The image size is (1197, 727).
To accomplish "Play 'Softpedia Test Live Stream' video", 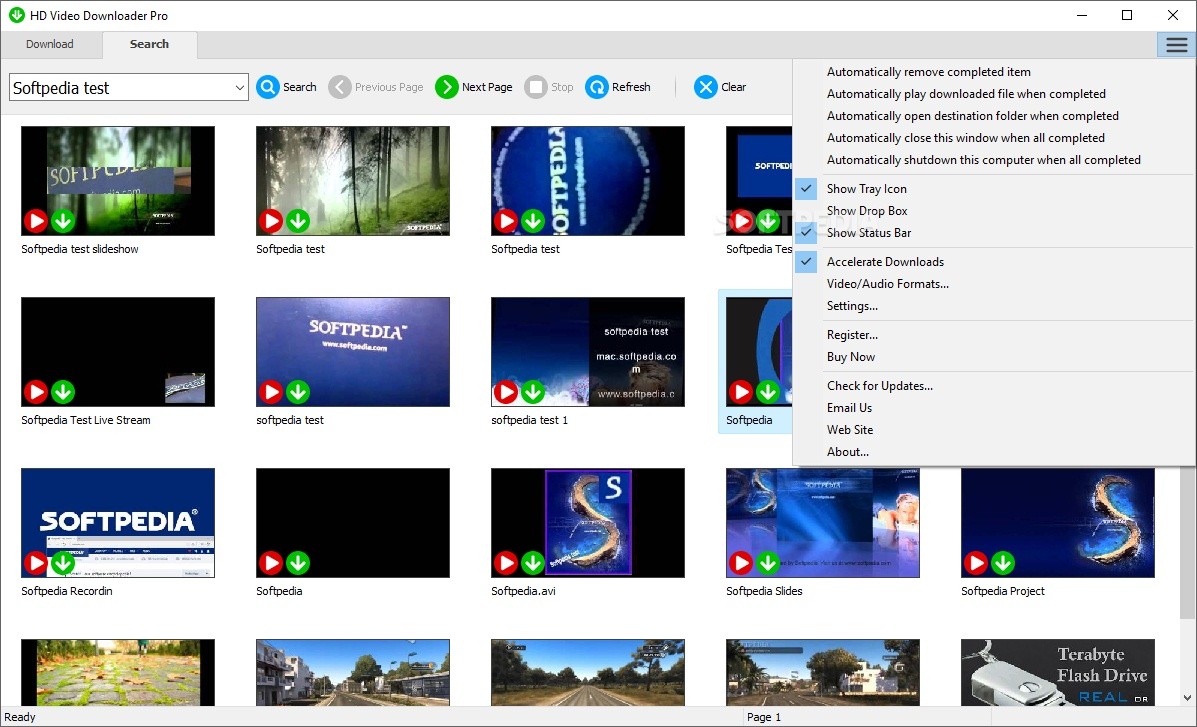I will [36, 392].
